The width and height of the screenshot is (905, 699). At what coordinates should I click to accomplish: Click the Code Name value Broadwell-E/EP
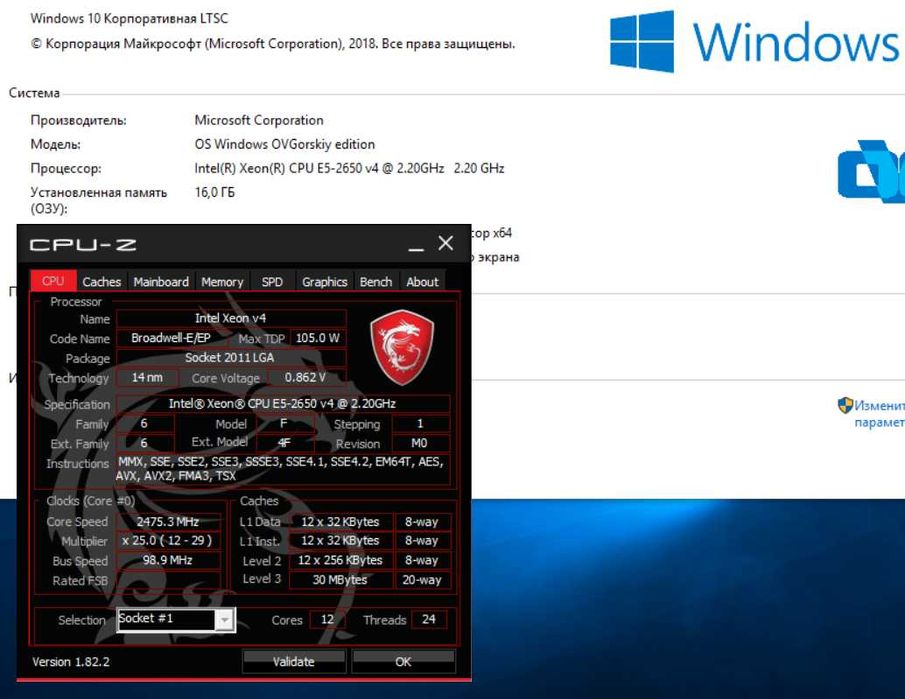171,338
